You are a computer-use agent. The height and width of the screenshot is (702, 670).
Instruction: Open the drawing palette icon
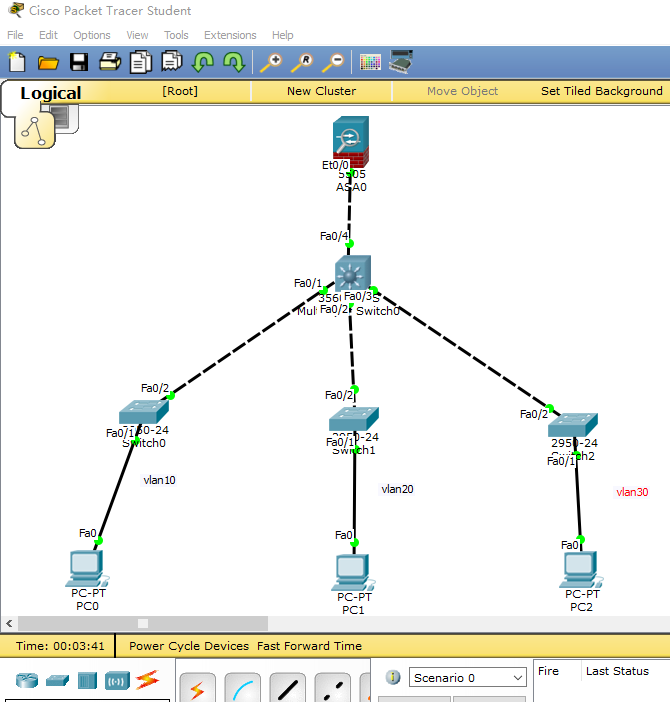[370, 62]
